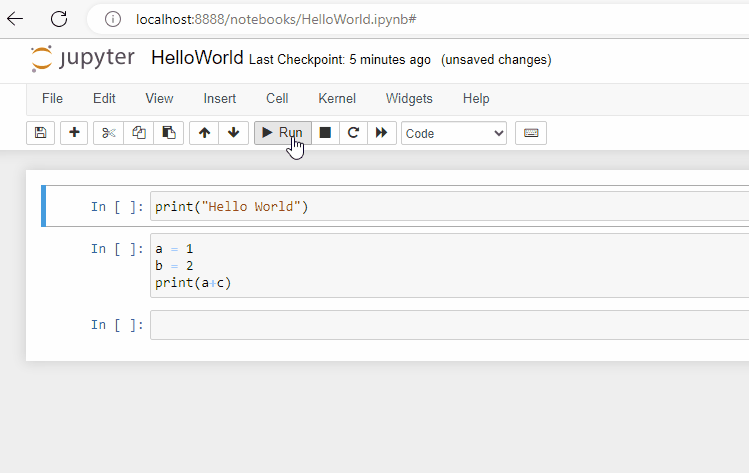
Task: Copy selected cells using the toolbar icon
Action: tap(139, 133)
